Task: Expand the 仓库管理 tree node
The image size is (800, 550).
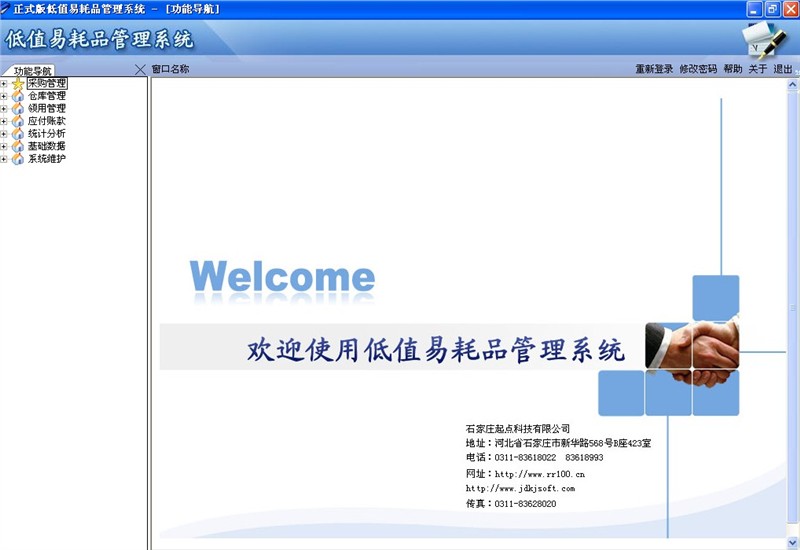Action: click(x=4, y=96)
